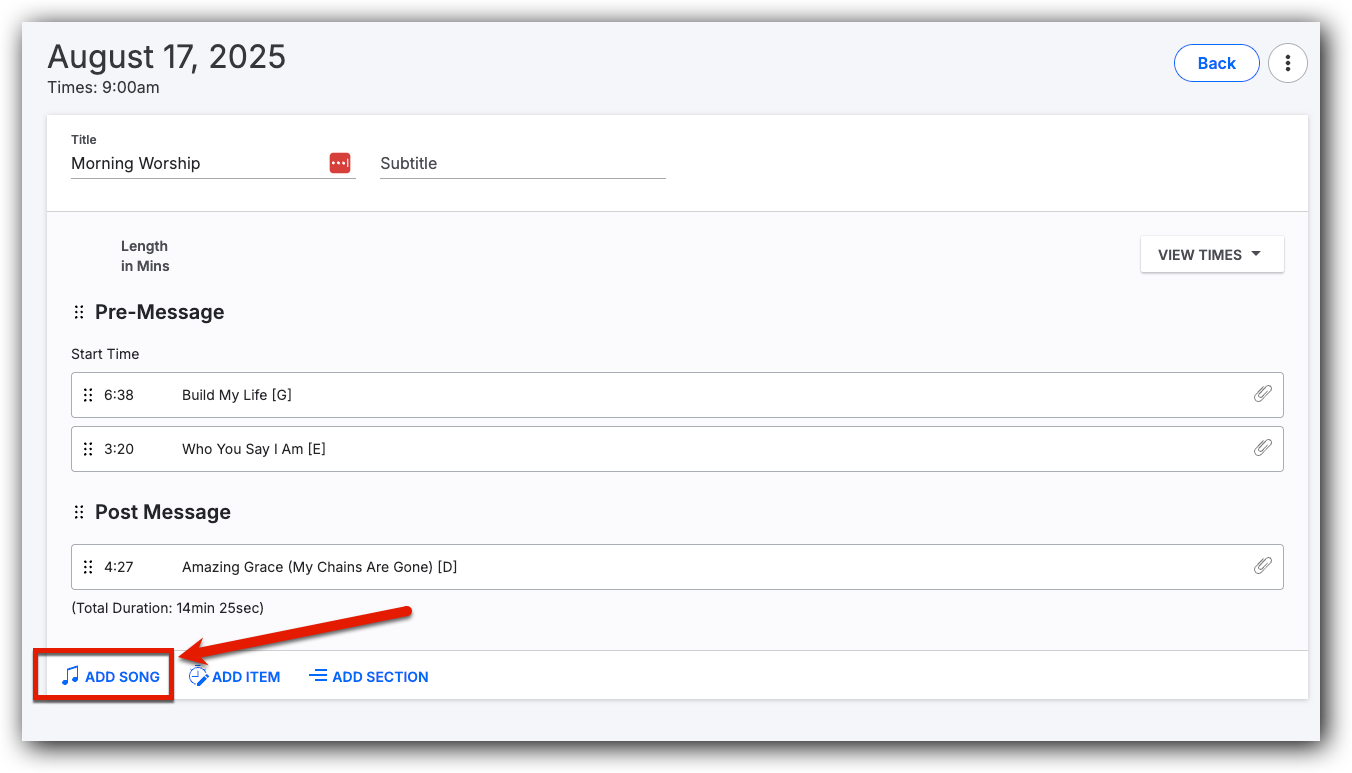Click the Back button

pos(1216,62)
